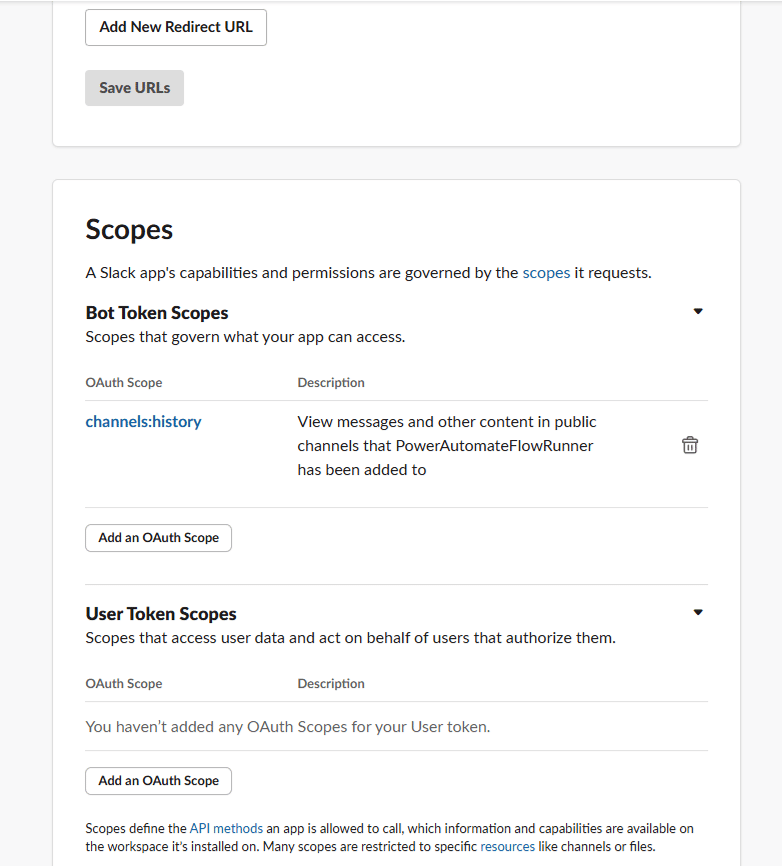The height and width of the screenshot is (866, 782).
Task: Follow the API methods link
Action: (x=226, y=828)
